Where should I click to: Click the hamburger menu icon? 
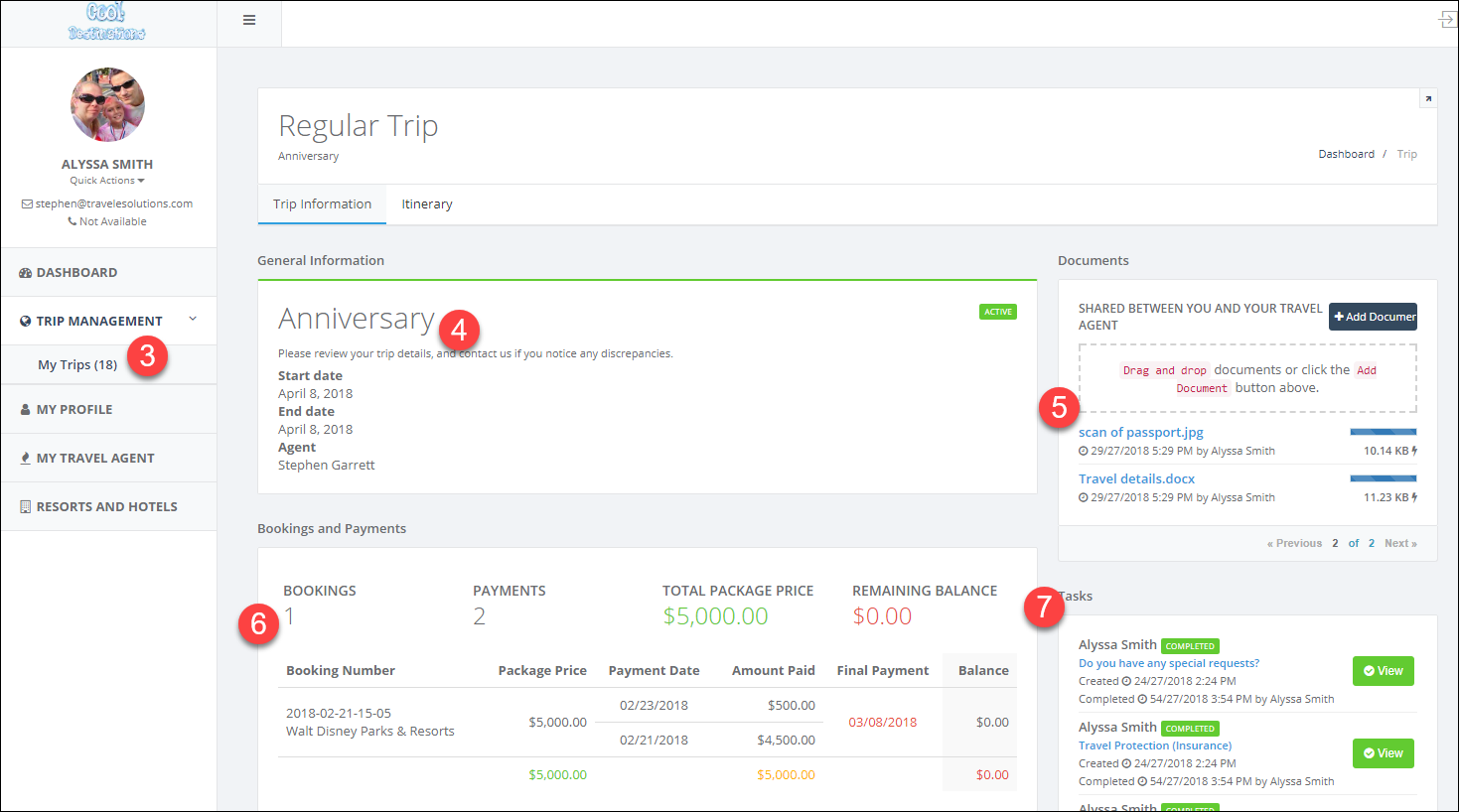tap(249, 20)
